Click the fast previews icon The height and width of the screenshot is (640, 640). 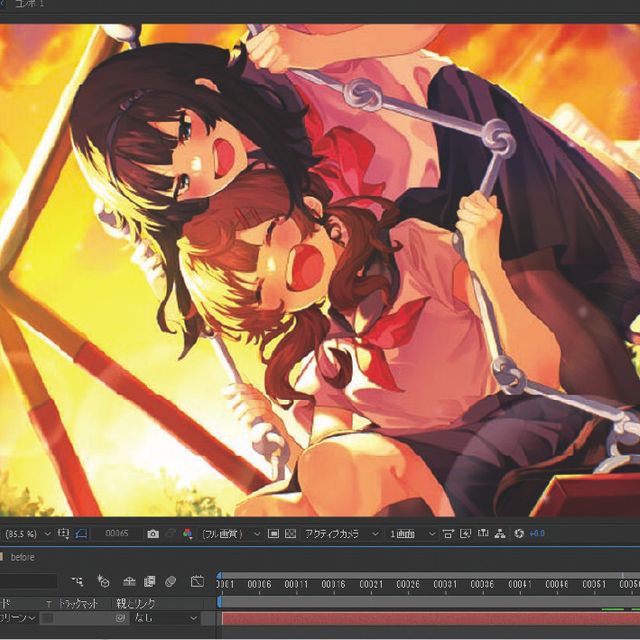465,533
